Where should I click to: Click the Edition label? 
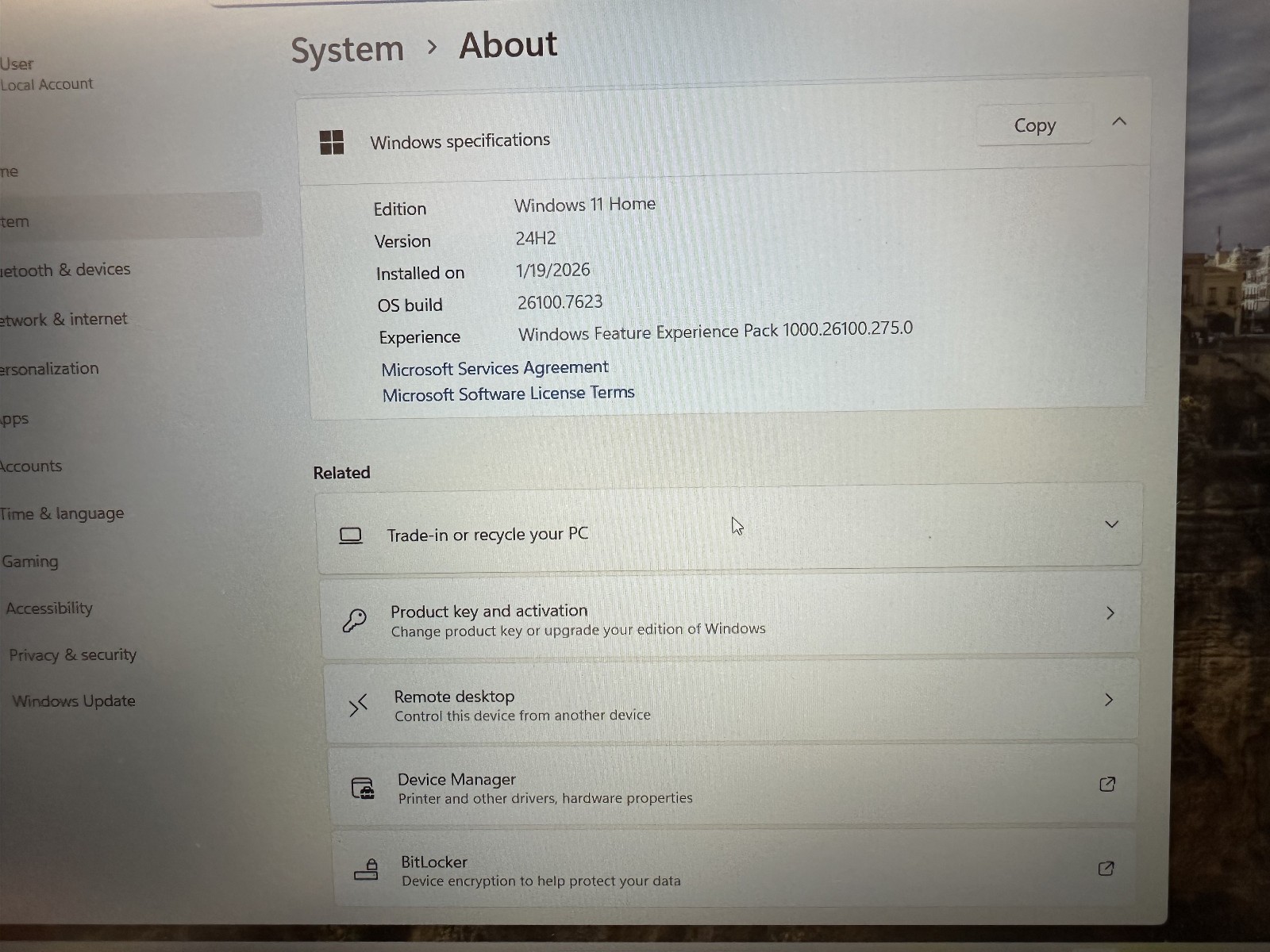pos(400,209)
